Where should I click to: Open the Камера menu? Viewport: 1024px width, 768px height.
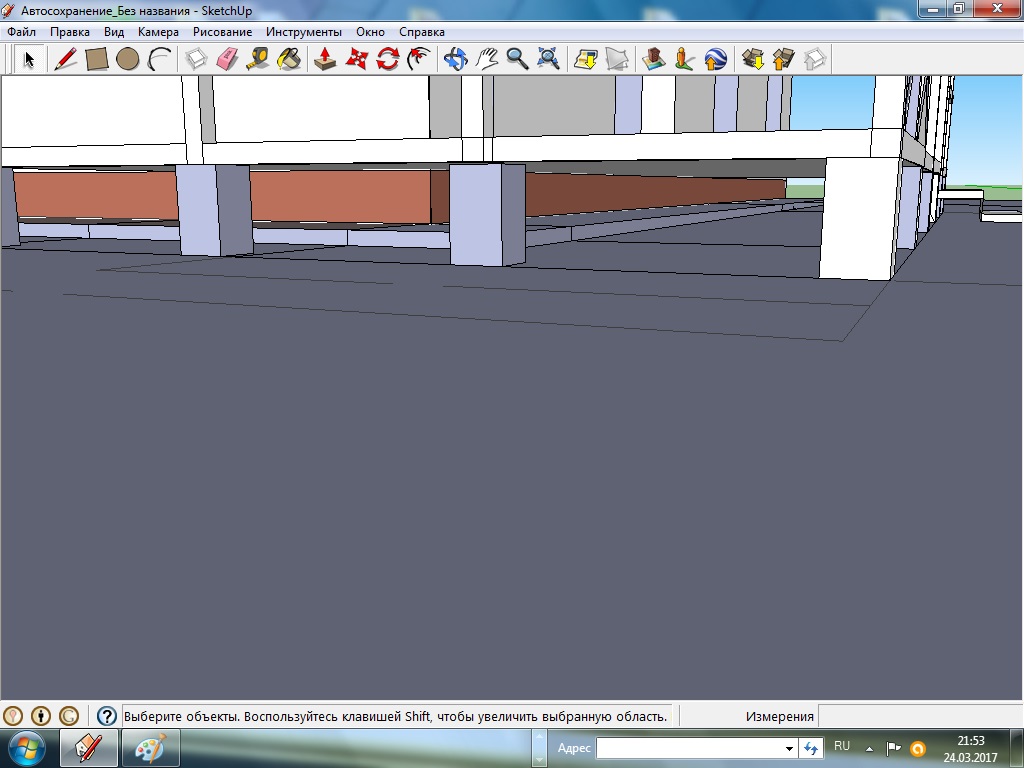pos(158,32)
